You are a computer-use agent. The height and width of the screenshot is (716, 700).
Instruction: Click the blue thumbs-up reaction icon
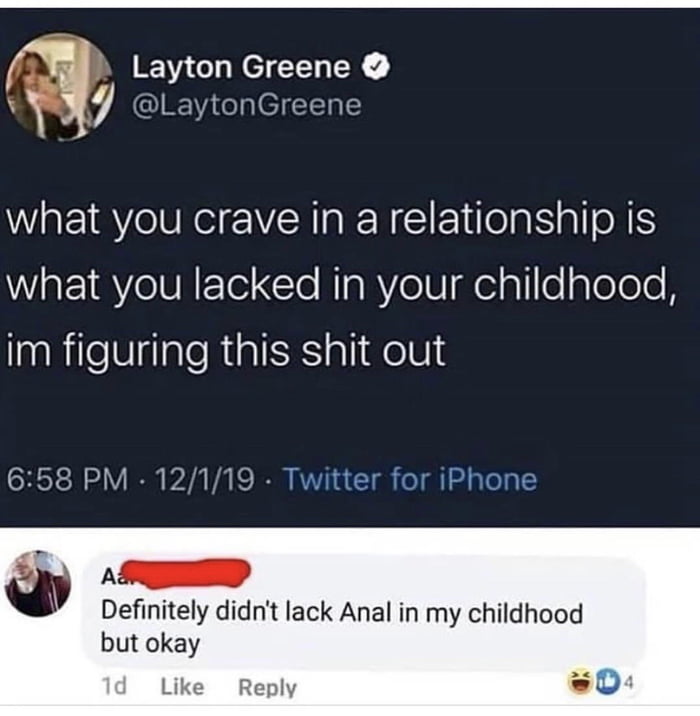(599, 683)
